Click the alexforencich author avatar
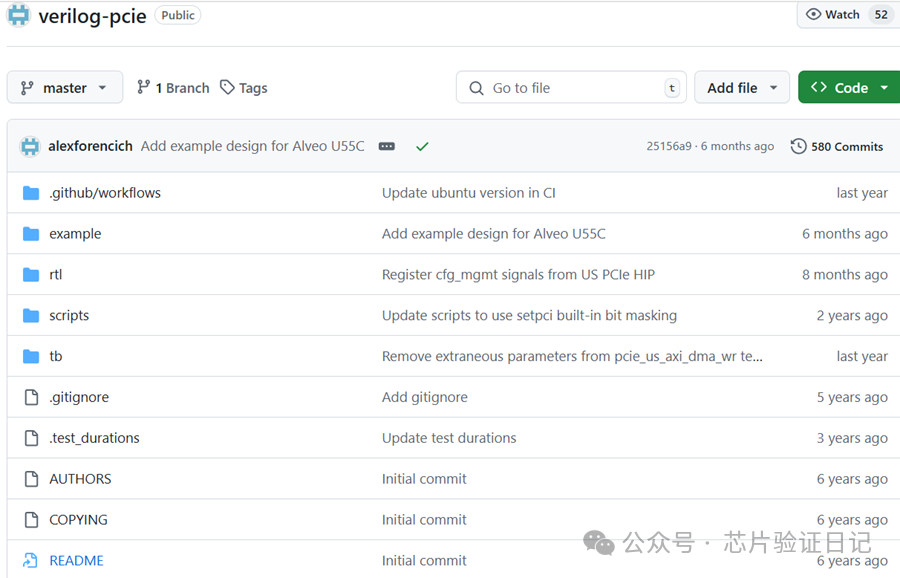 (x=30, y=146)
